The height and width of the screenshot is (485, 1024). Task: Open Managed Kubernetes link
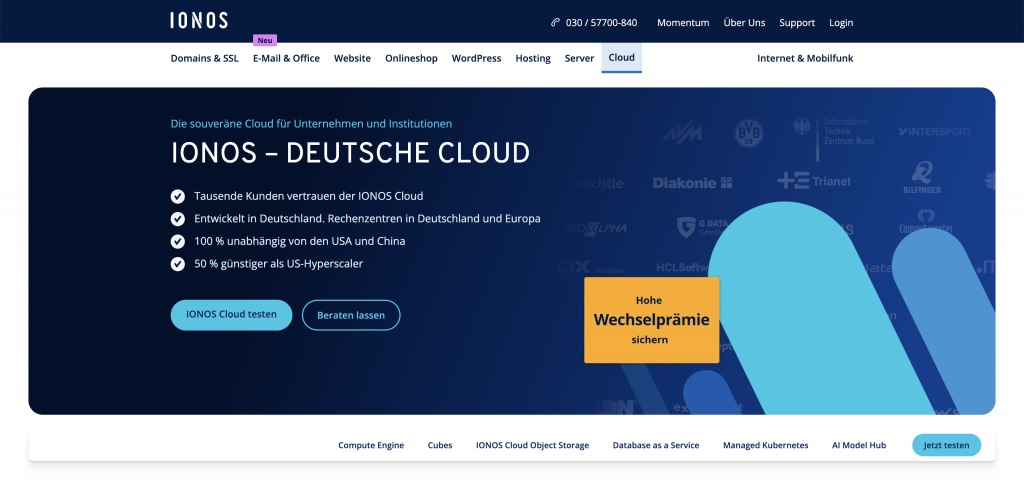point(765,445)
